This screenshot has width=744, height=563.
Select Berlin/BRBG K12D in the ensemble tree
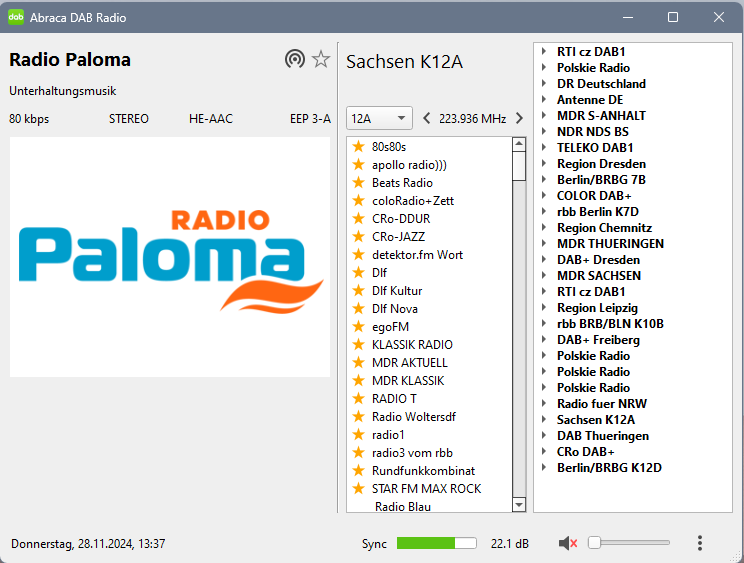point(609,468)
